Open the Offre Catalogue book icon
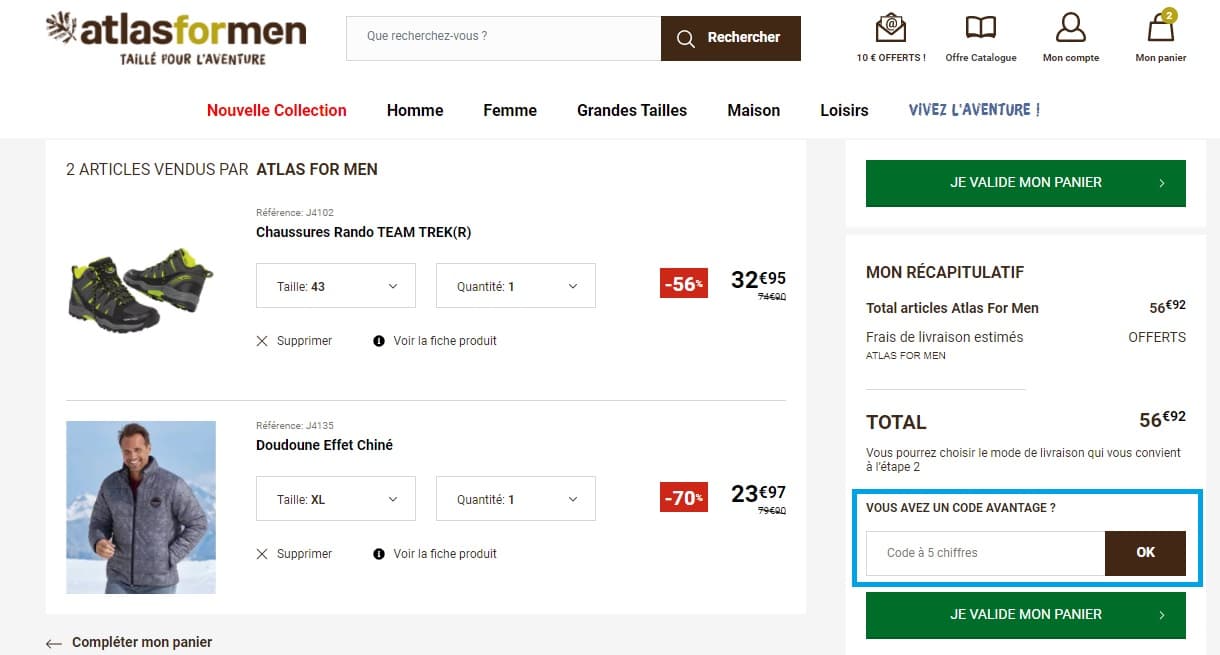The height and width of the screenshot is (655, 1220). point(980,27)
